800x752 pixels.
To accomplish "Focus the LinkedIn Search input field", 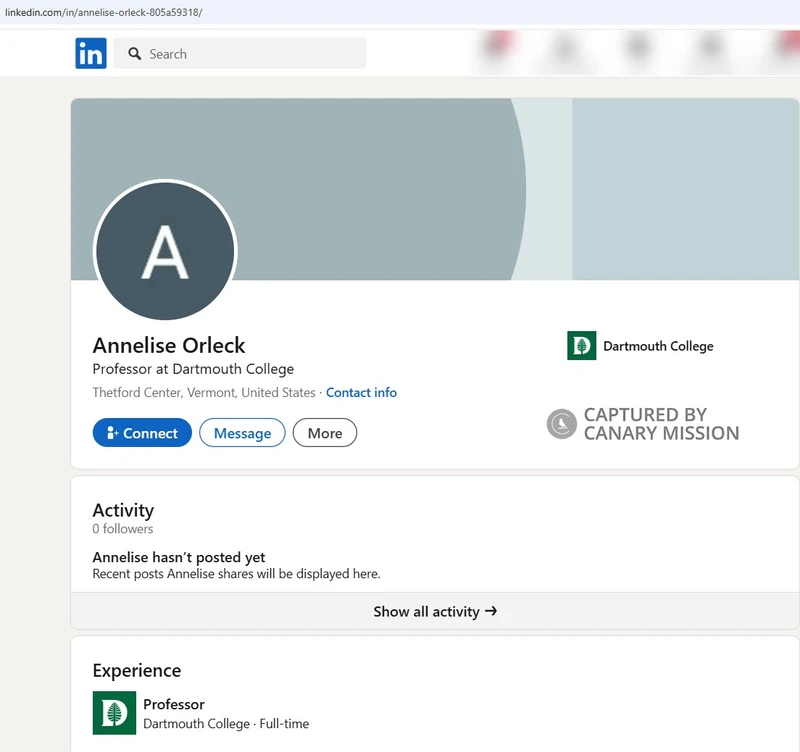I will coord(240,53).
